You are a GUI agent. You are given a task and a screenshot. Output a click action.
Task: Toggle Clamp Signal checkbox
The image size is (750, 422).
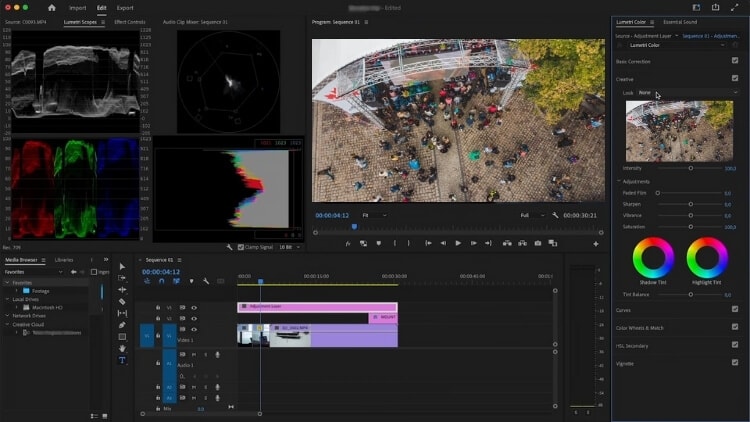point(241,247)
